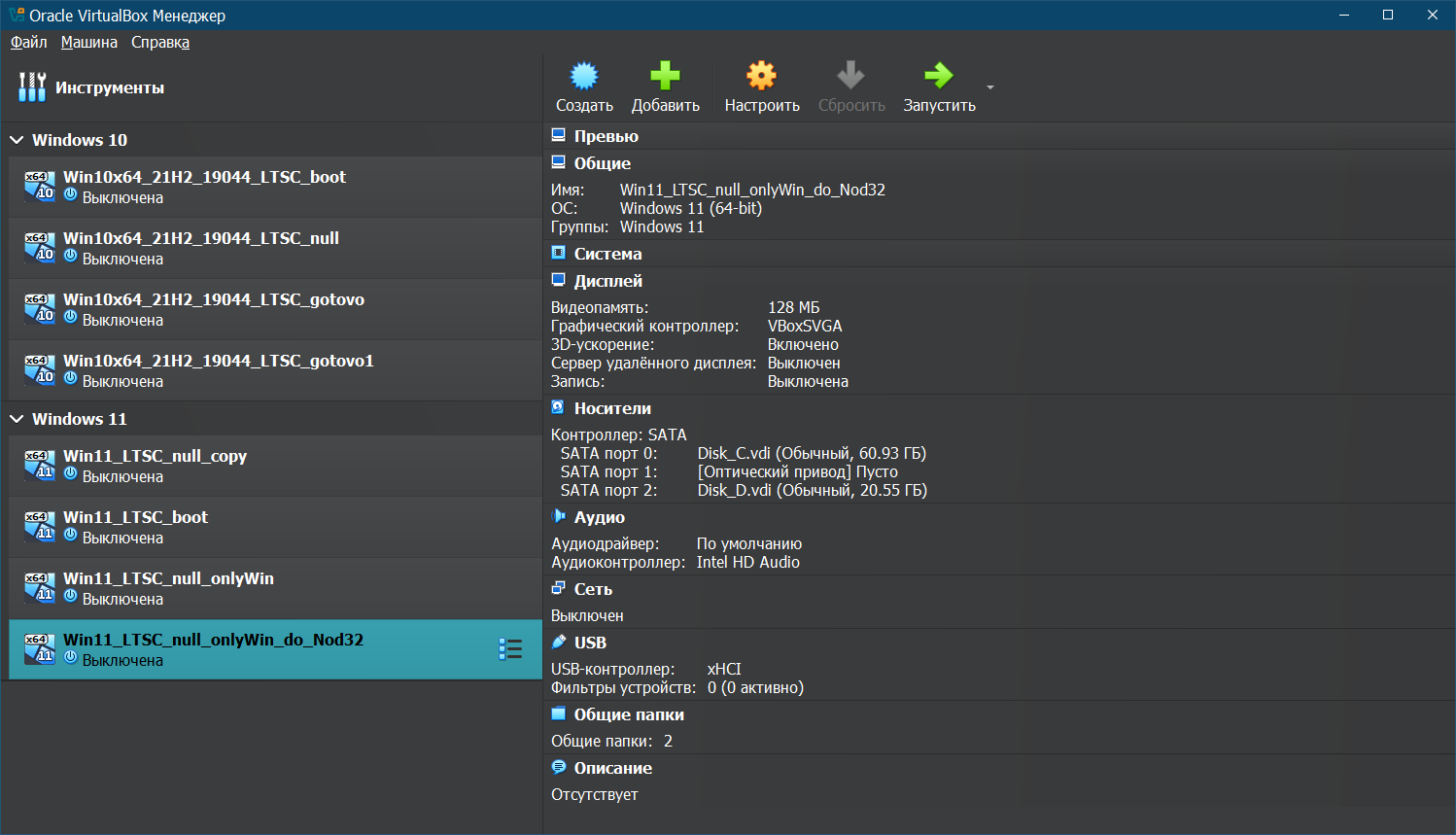This screenshot has width=1456, height=835.
Task: Open the Файл menu
Action: [x=29, y=42]
